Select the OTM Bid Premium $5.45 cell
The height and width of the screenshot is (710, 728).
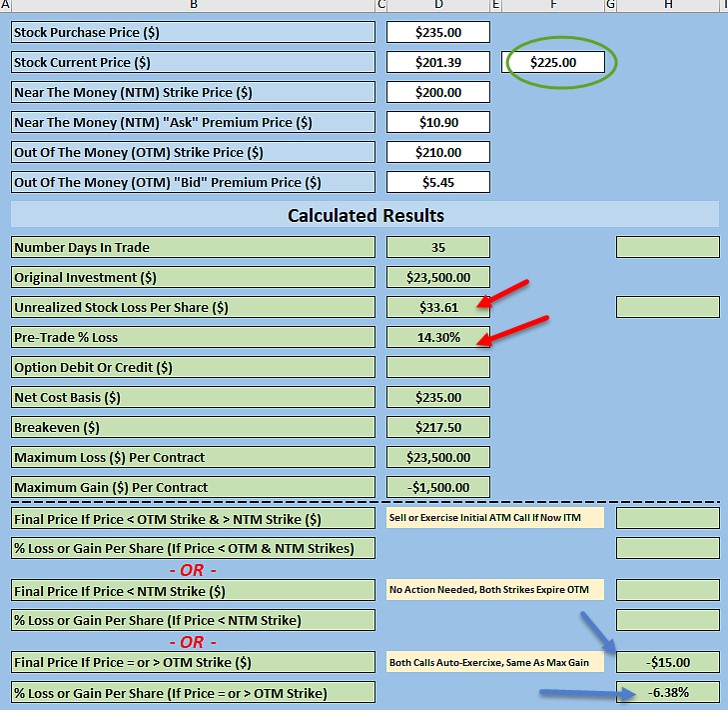click(x=438, y=182)
